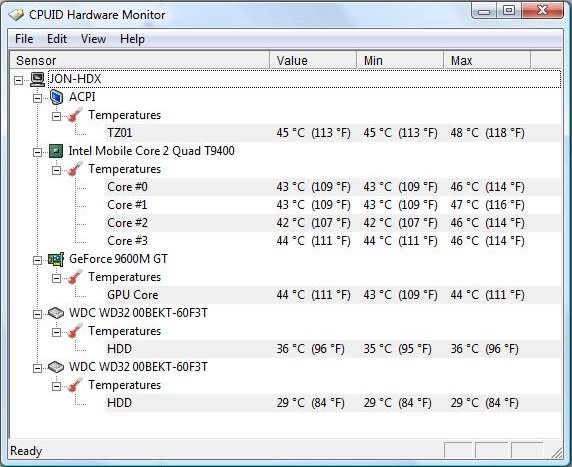Collapse the Intel Mobile Core 2 Quad T9400 node
Screen dimensions: 572x467
pos(37,152)
